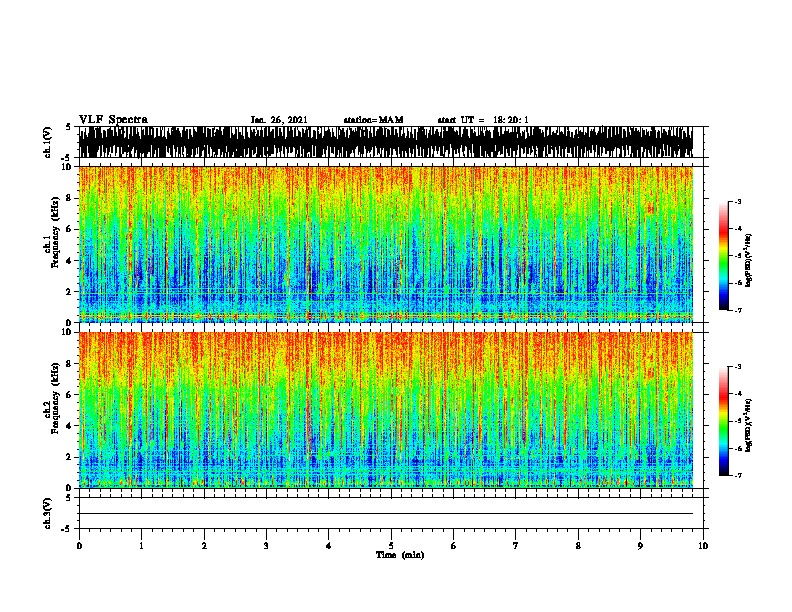Click the time axis tick label "9"

(640, 546)
